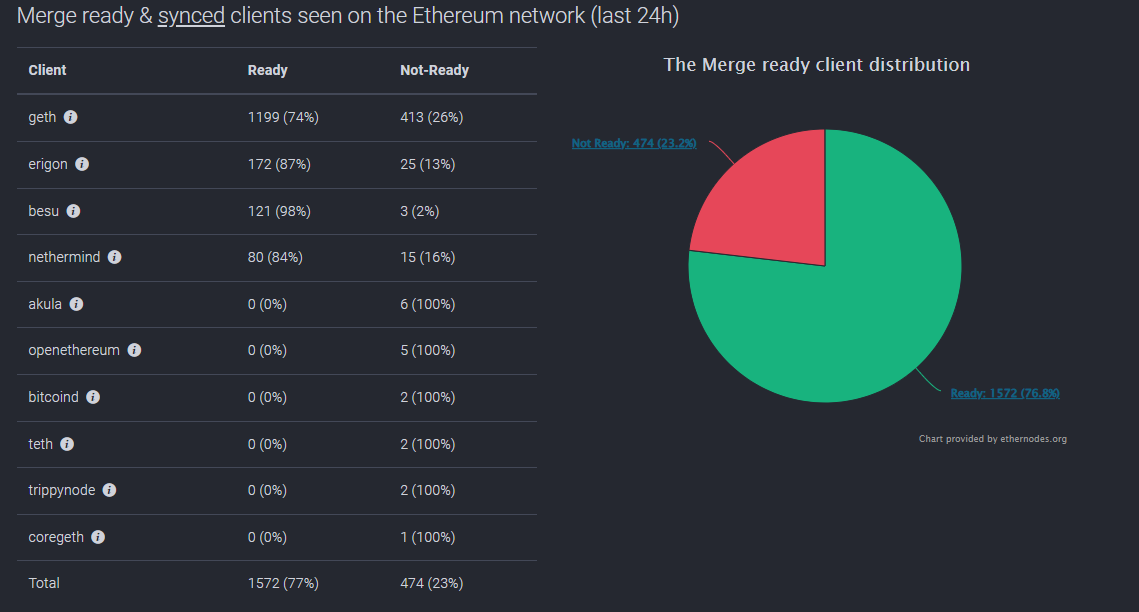
Task: Click the info icon next to geth
Action: [x=70, y=117]
